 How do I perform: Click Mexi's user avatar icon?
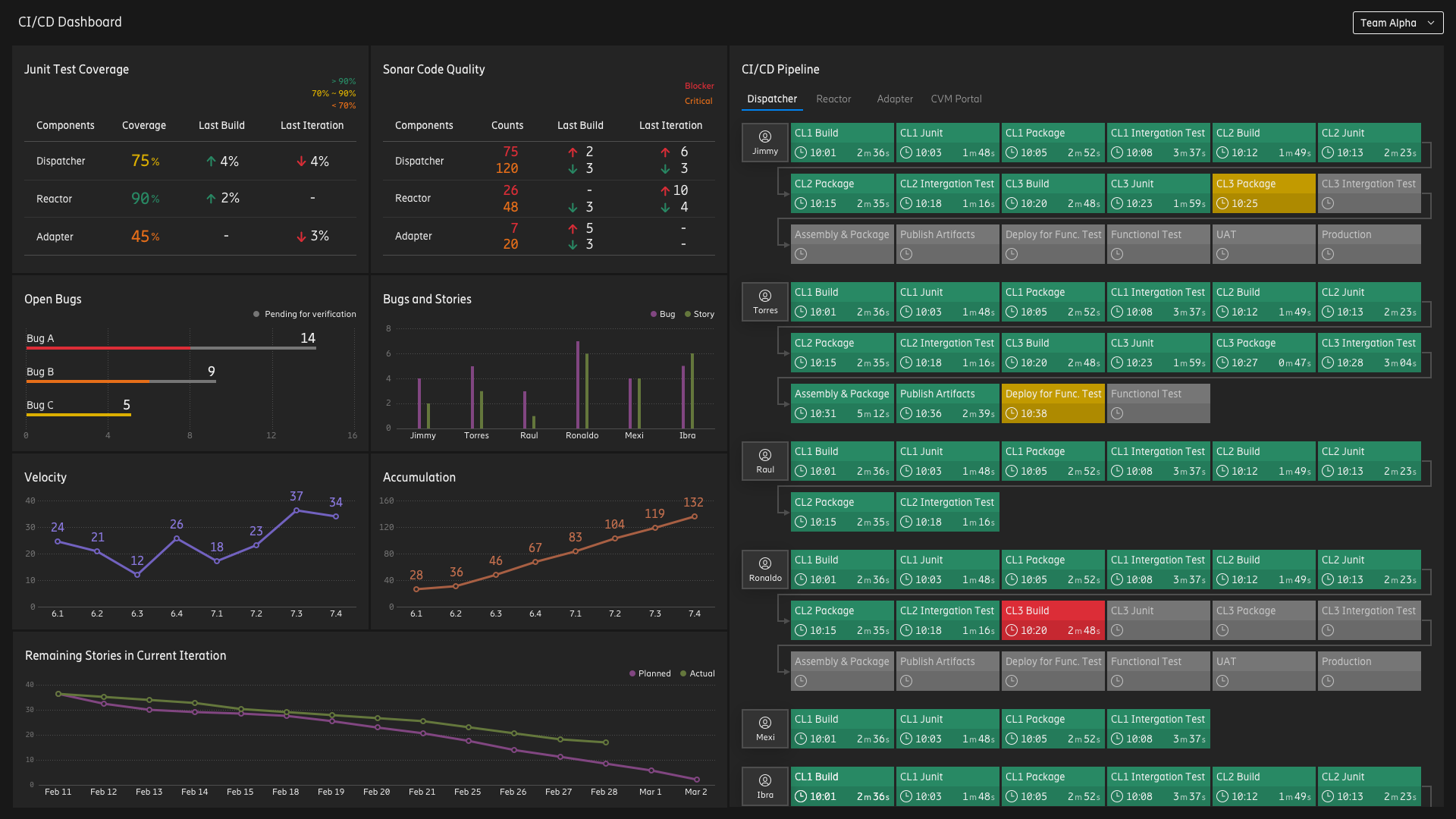[765, 723]
